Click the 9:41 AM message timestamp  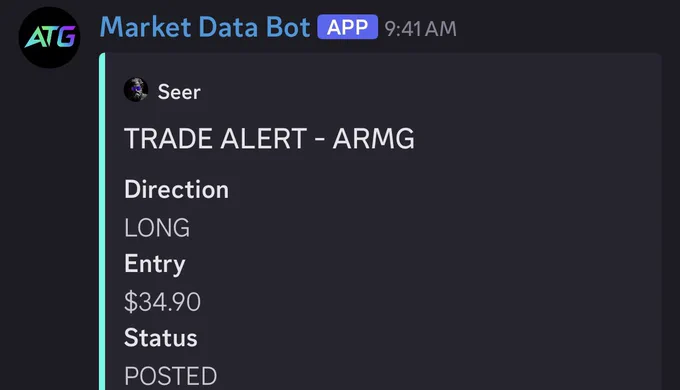420,29
